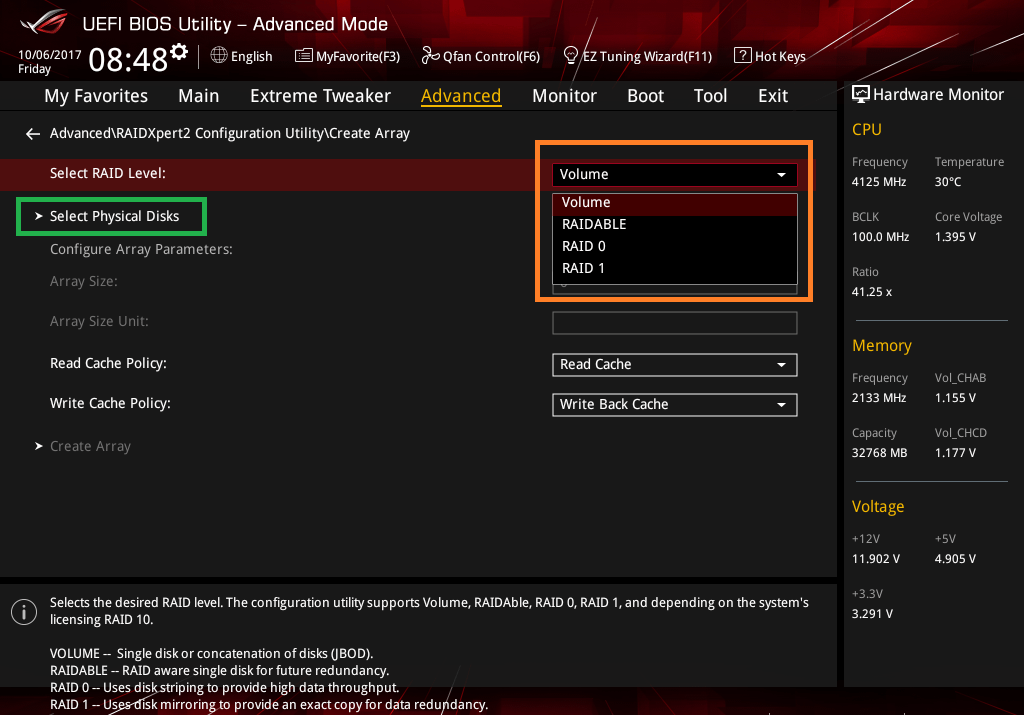Click the Create Array entry
This screenshot has height=715, width=1024.
click(90, 447)
